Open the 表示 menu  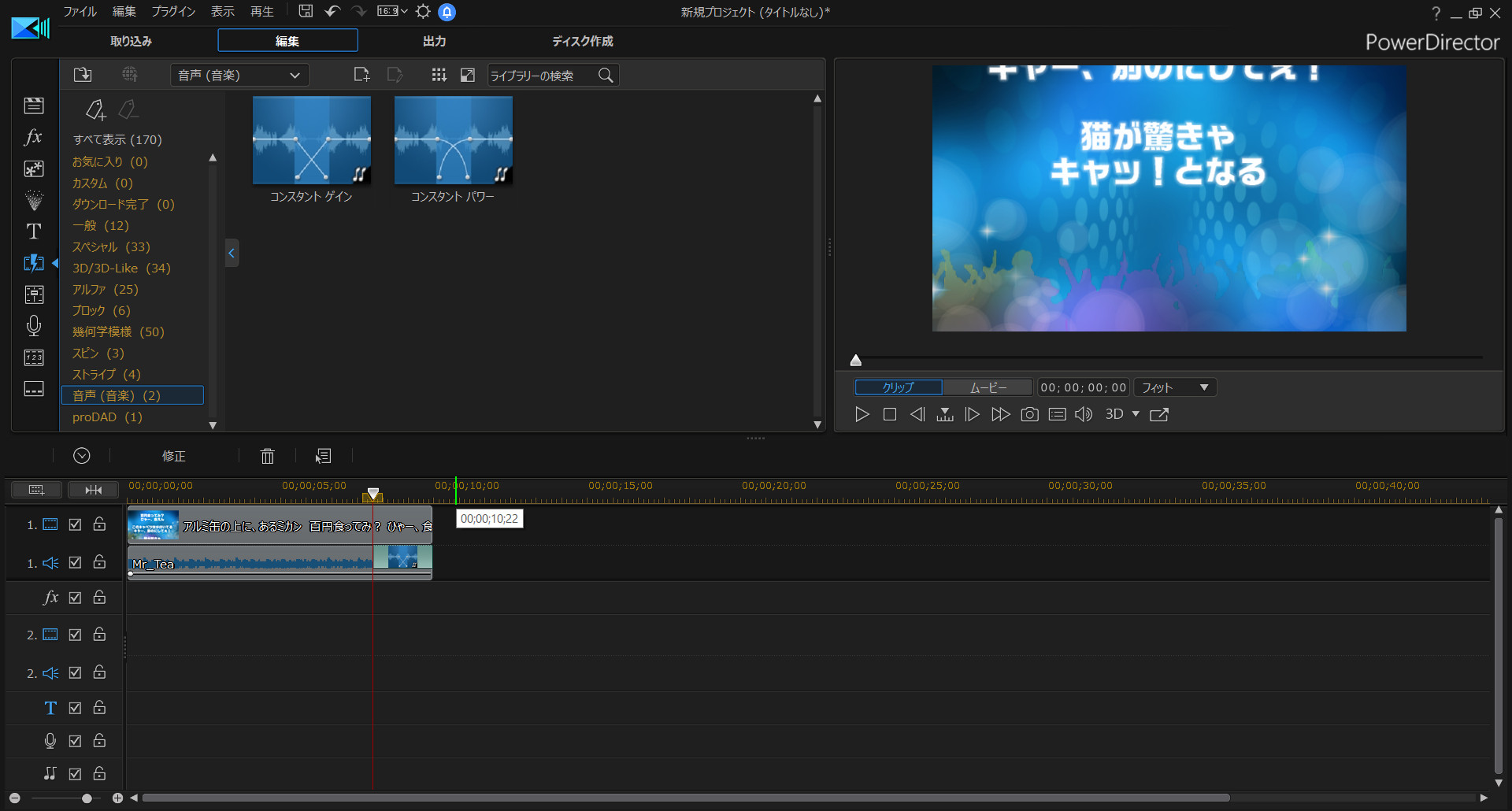point(223,11)
